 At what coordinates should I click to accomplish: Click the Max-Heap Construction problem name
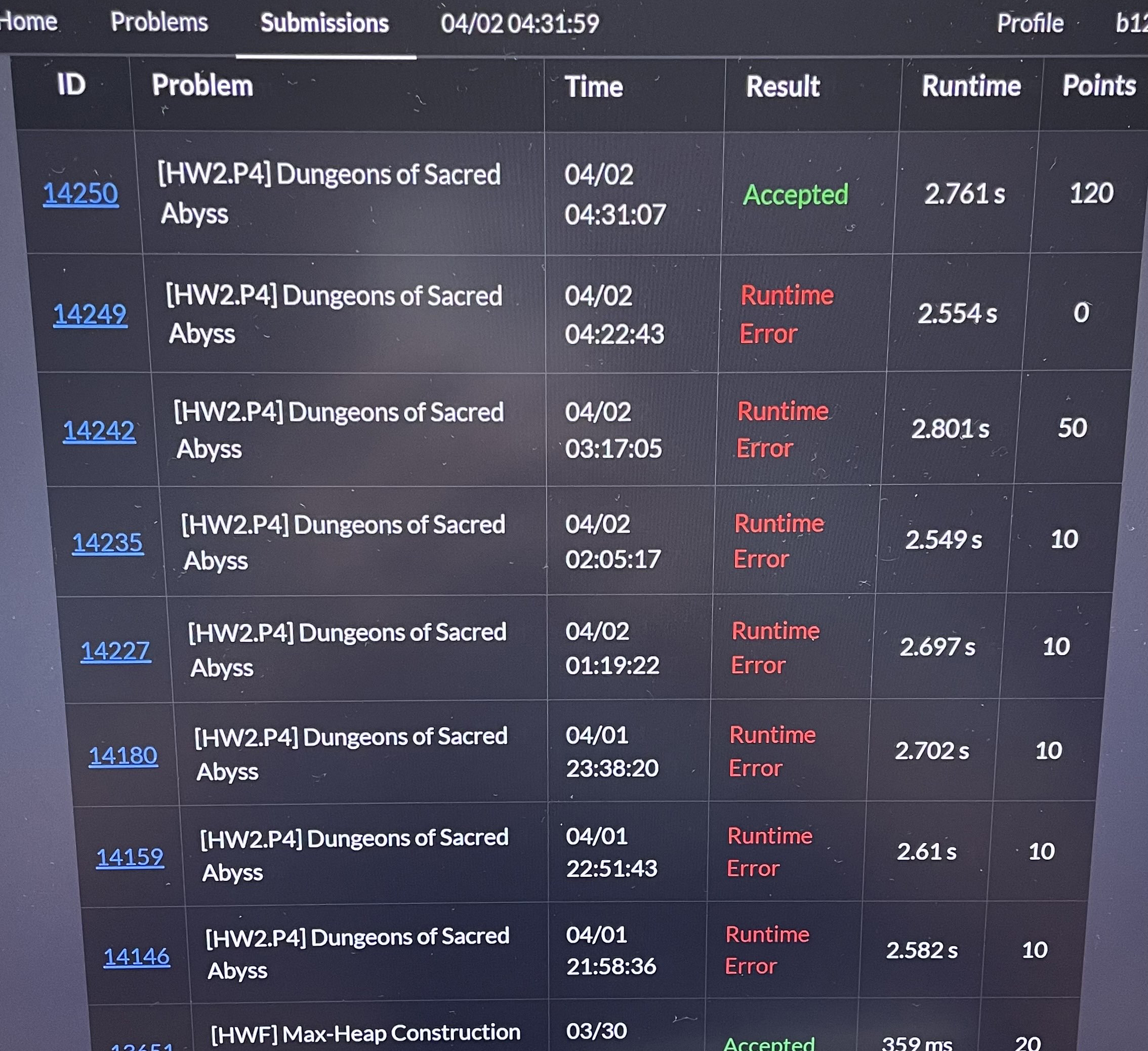[x=365, y=1033]
